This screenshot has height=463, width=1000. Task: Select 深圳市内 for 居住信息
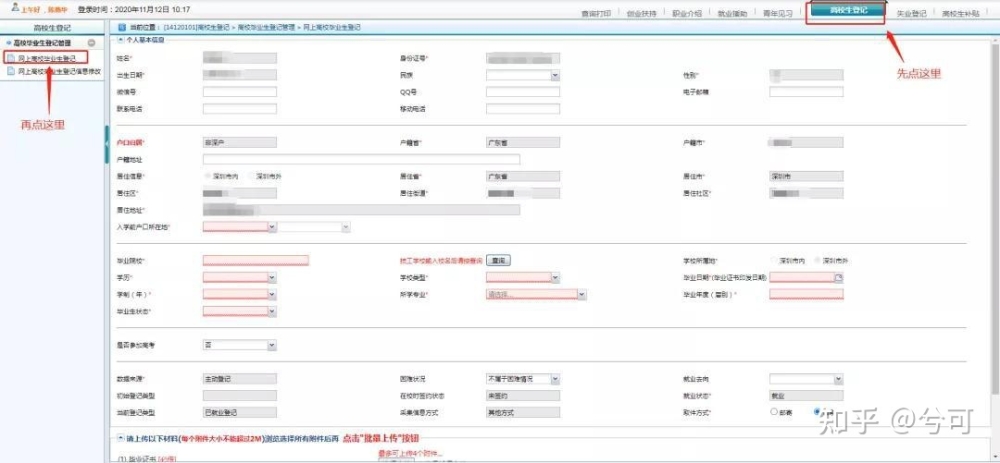click(x=207, y=176)
